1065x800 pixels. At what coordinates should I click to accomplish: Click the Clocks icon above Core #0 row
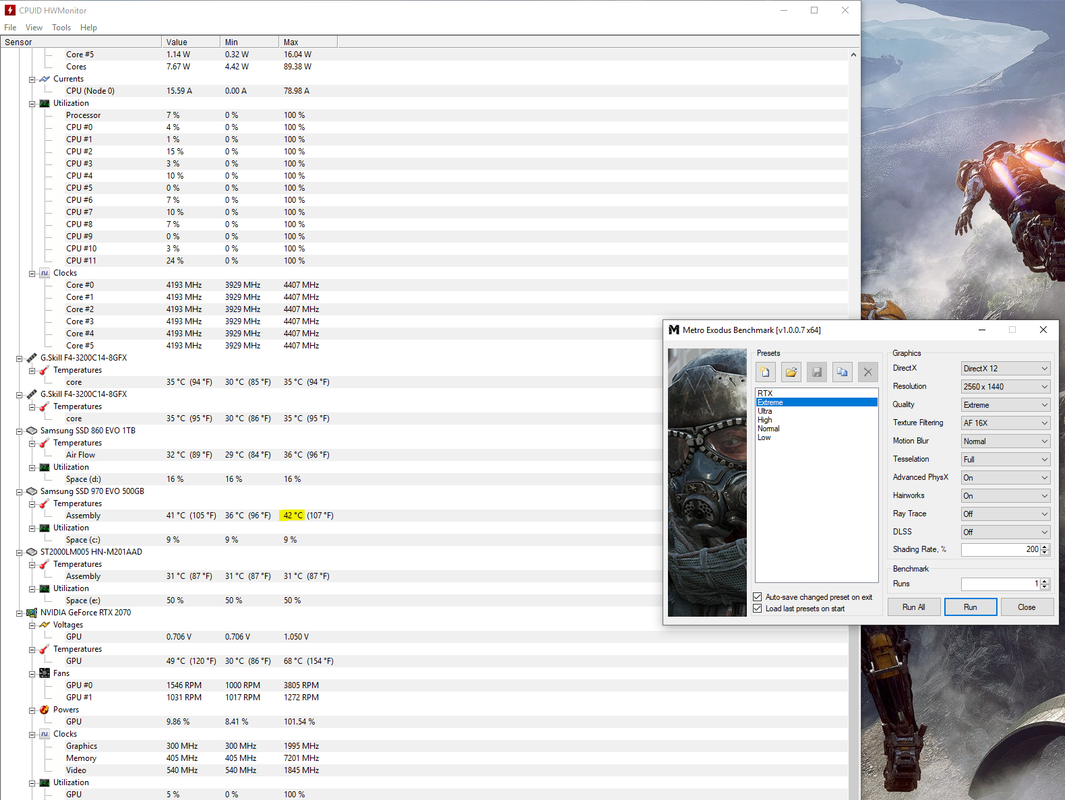(44, 273)
